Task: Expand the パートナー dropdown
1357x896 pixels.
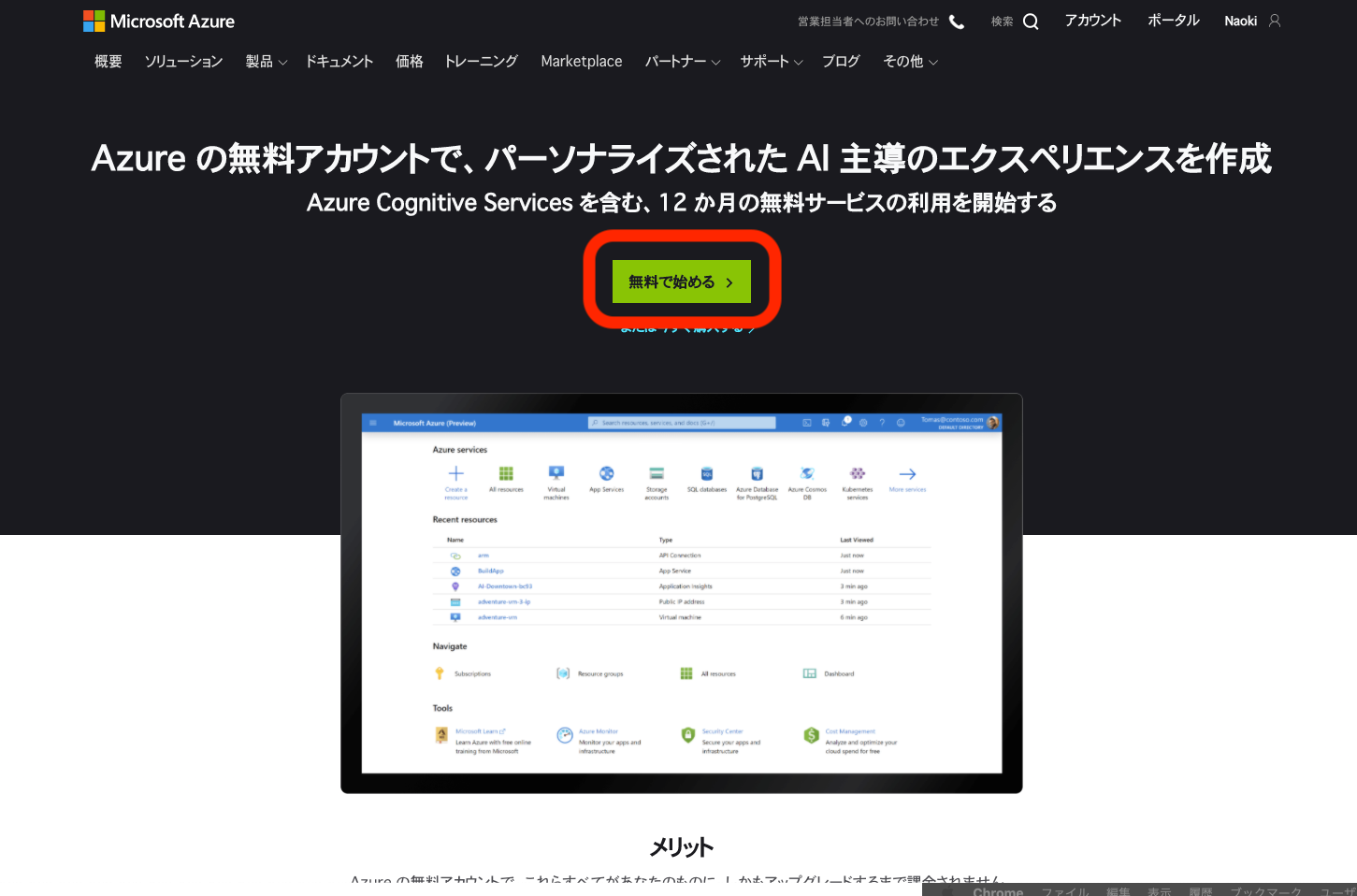Action: 682,61
